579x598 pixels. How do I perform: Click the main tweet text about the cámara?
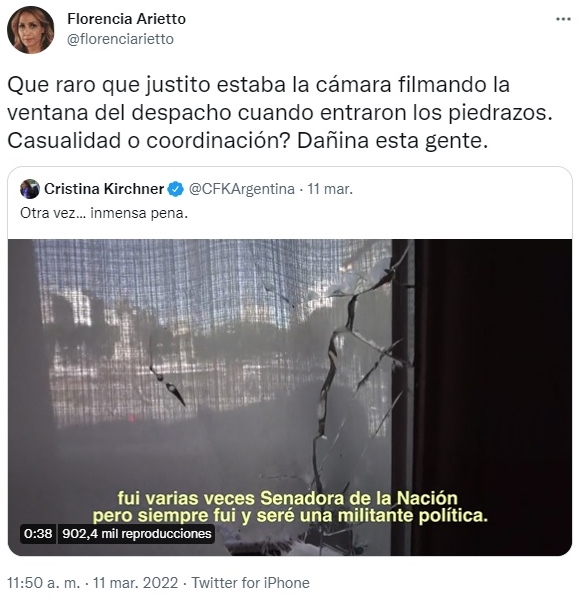tap(280, 113)
